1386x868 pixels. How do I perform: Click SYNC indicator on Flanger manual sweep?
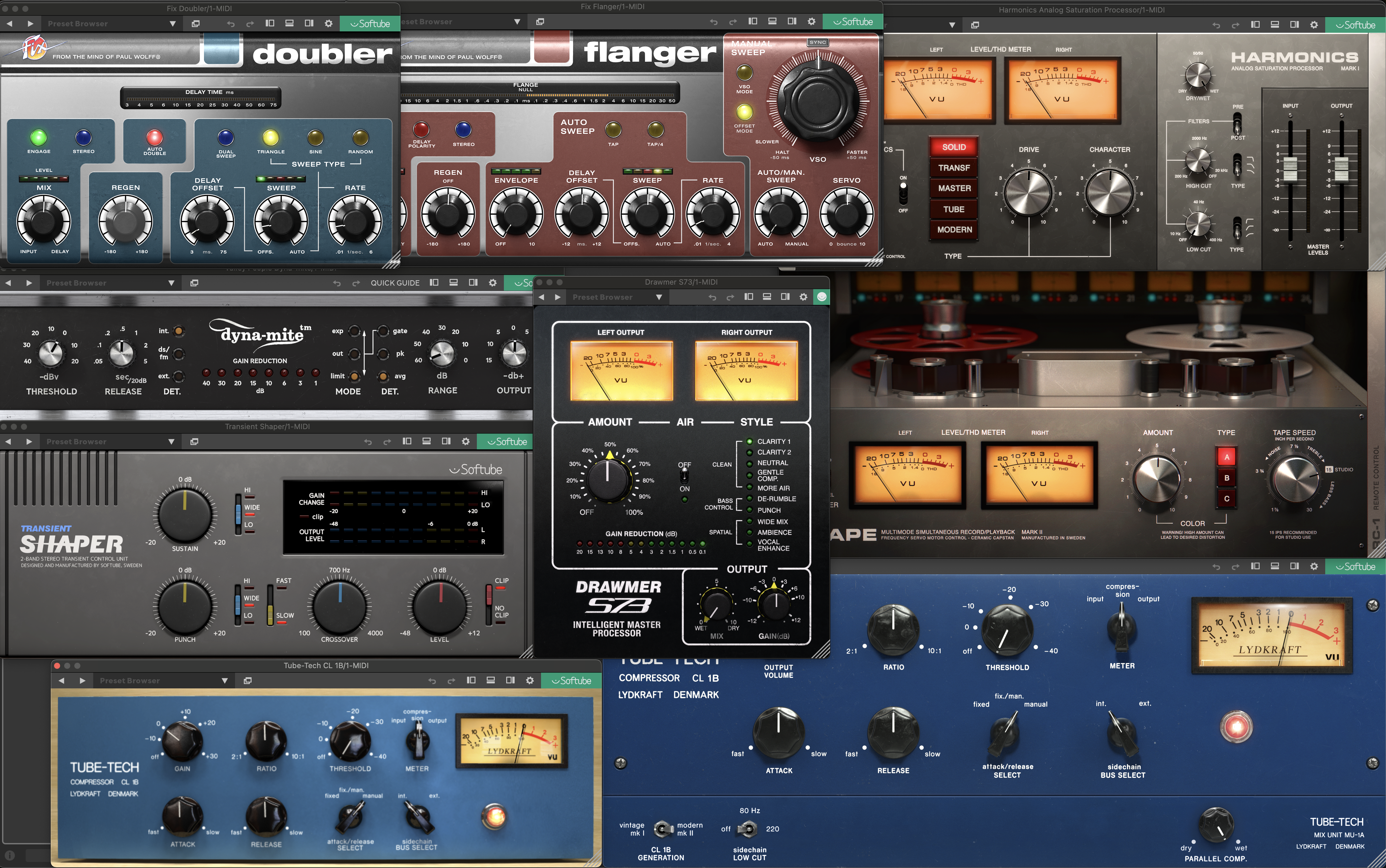click(818, 43)
